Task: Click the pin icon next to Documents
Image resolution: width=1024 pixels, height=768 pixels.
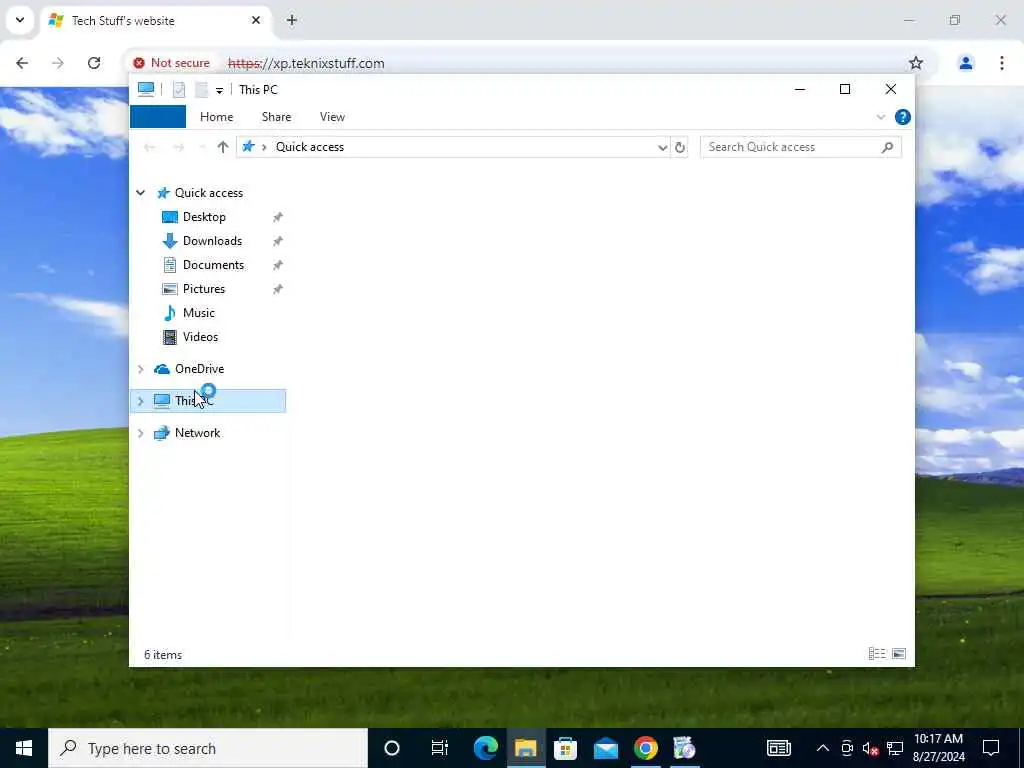Action: pyautogui.click(x=278, y=265)
